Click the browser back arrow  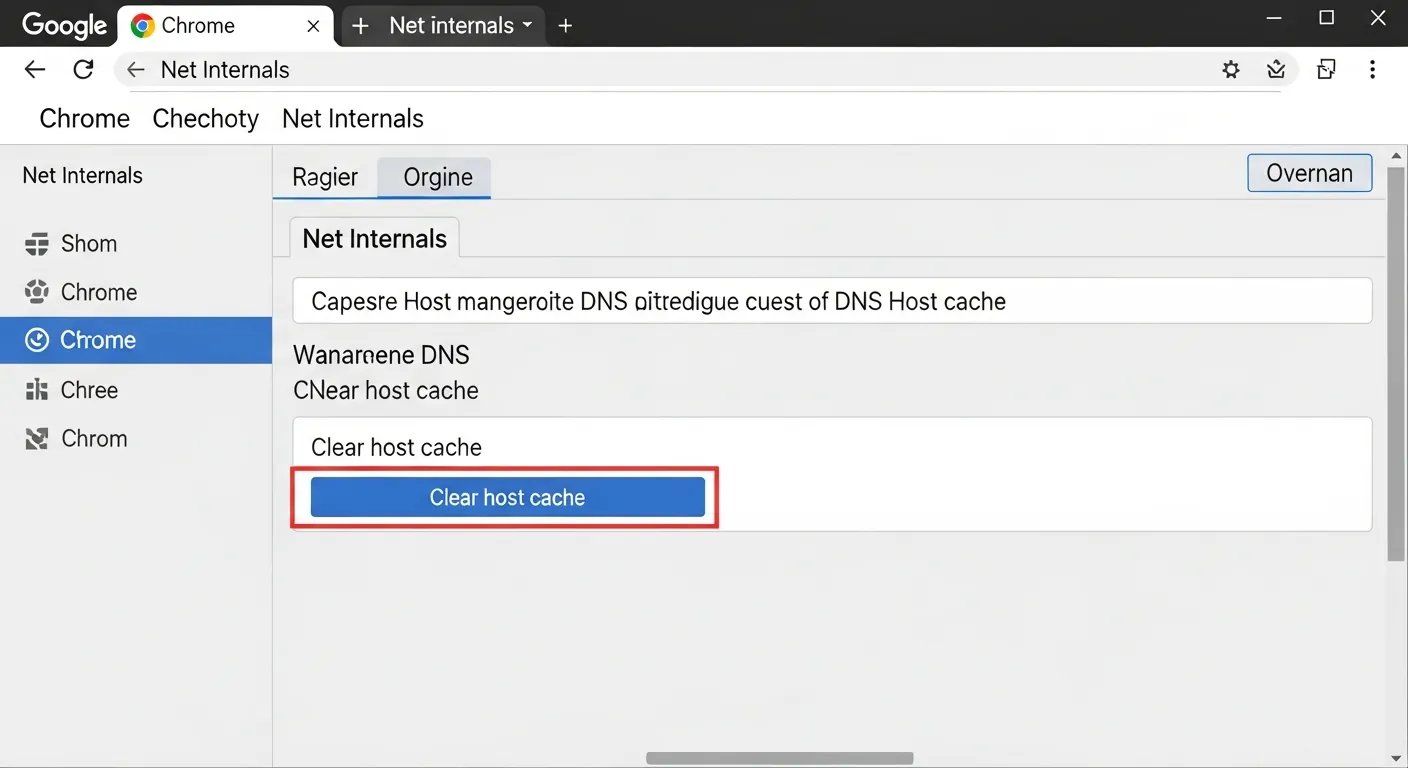35,69
